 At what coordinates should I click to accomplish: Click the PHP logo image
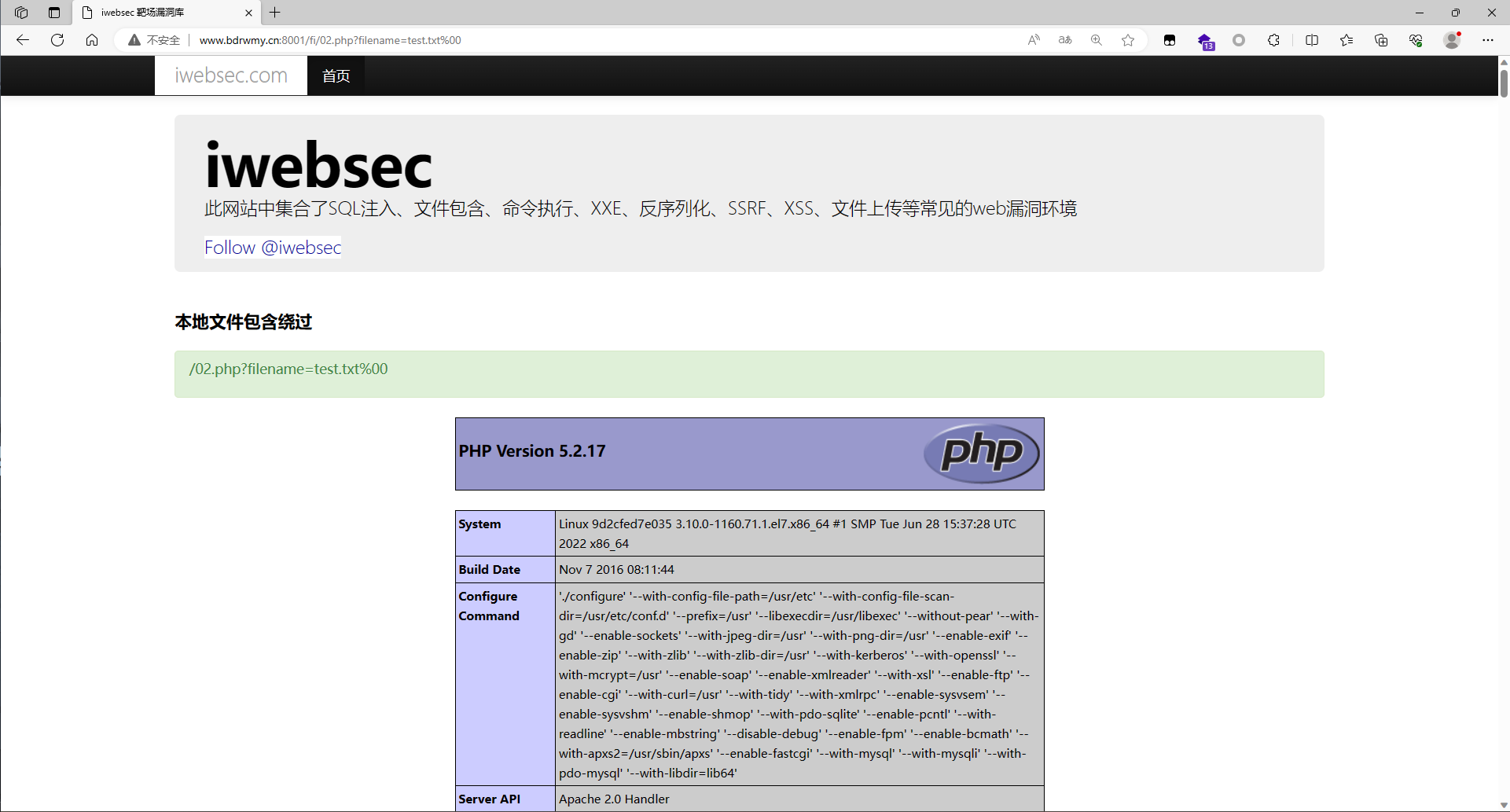coord(981,453)
